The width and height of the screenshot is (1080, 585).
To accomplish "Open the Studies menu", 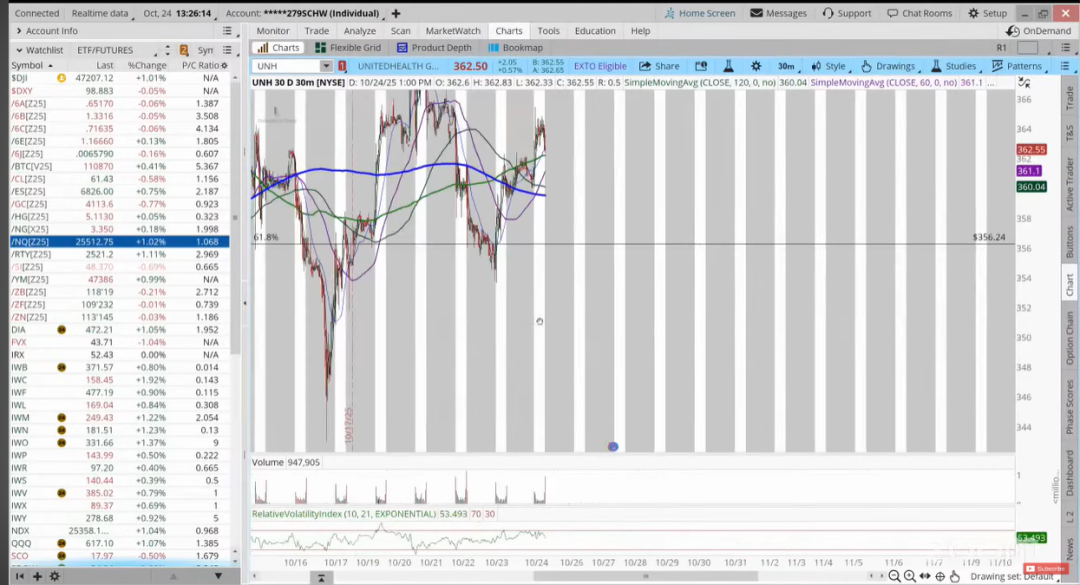I will 954,66.
